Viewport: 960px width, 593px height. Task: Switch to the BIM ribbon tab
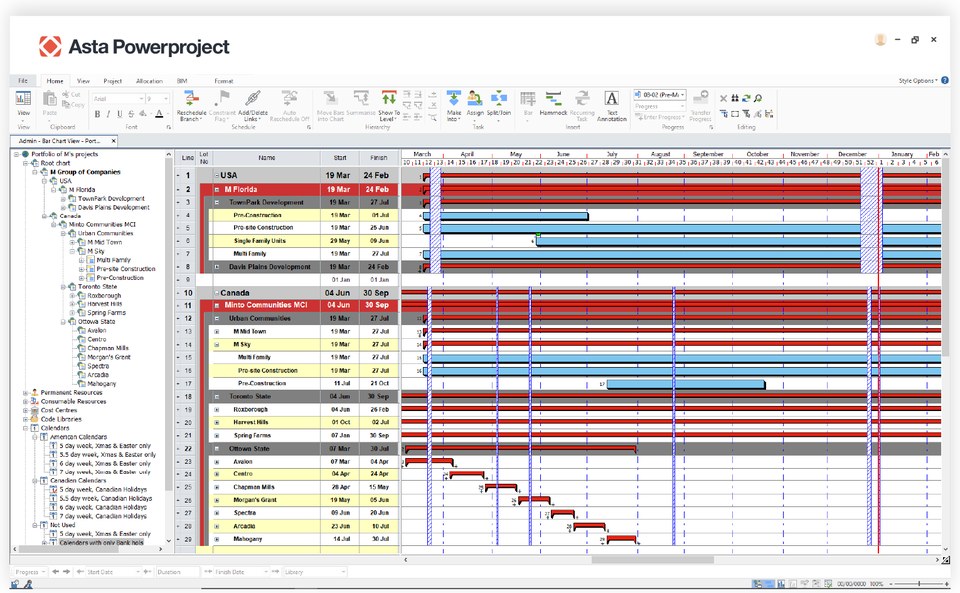pyautogui.click(x=182, y=81)
